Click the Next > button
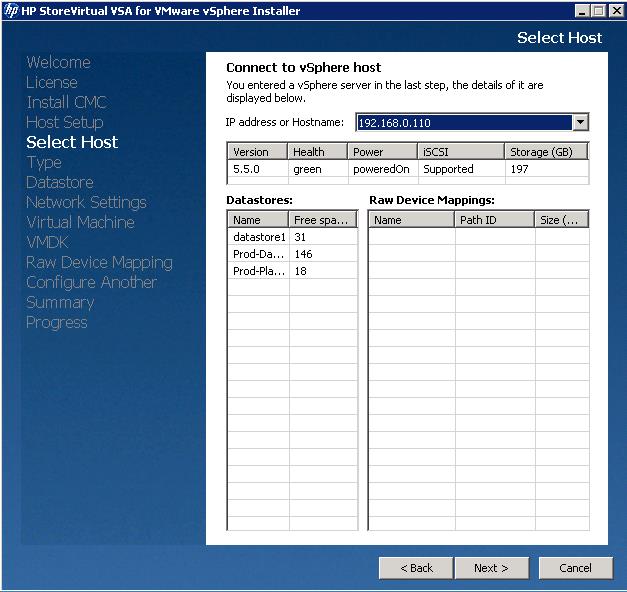 click(491, 568)
